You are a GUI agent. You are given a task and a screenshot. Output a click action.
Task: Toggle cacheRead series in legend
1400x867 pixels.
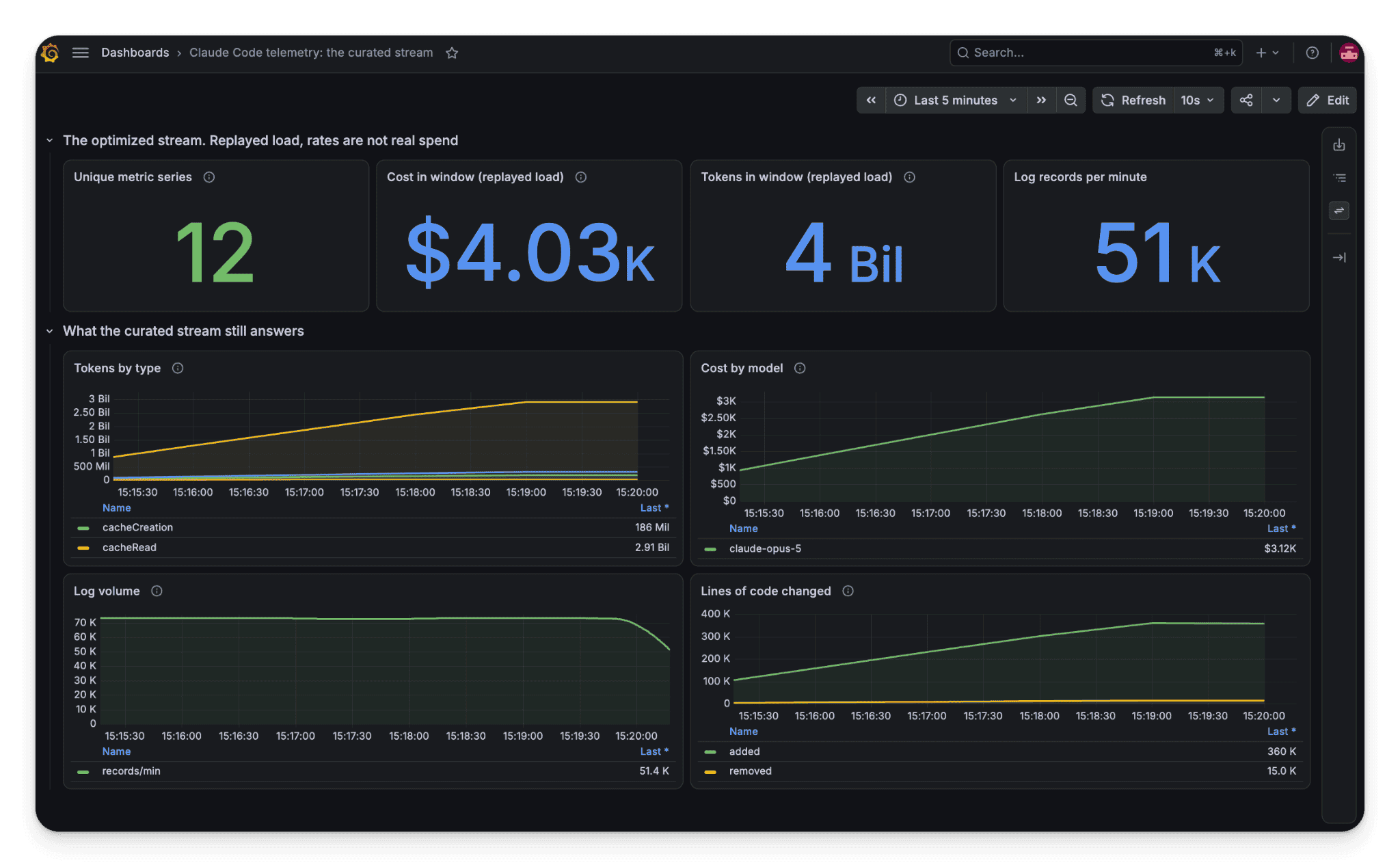[x=129, y=547]
